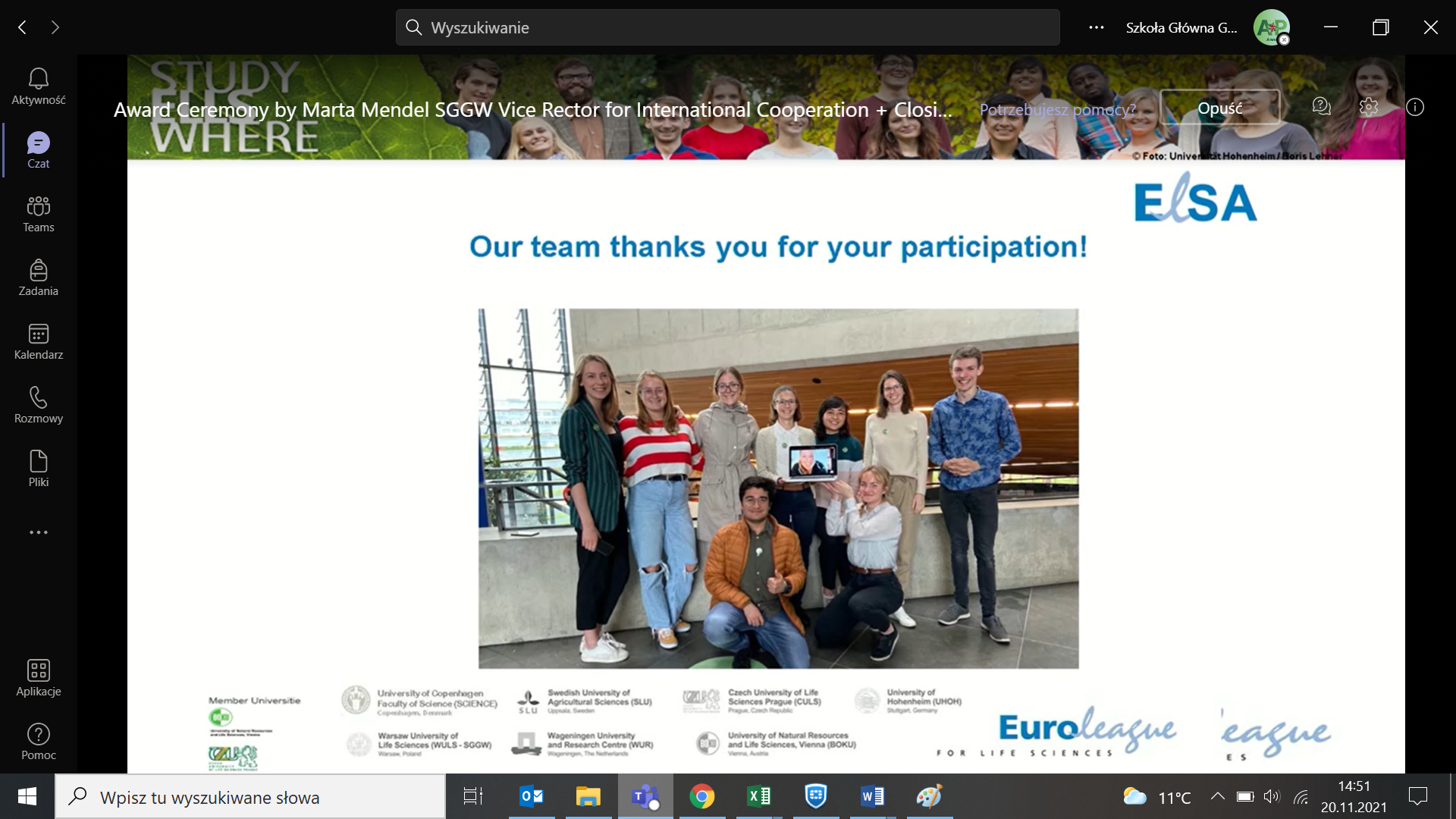
Task: Open live event settings gear
Action: 1369,106
